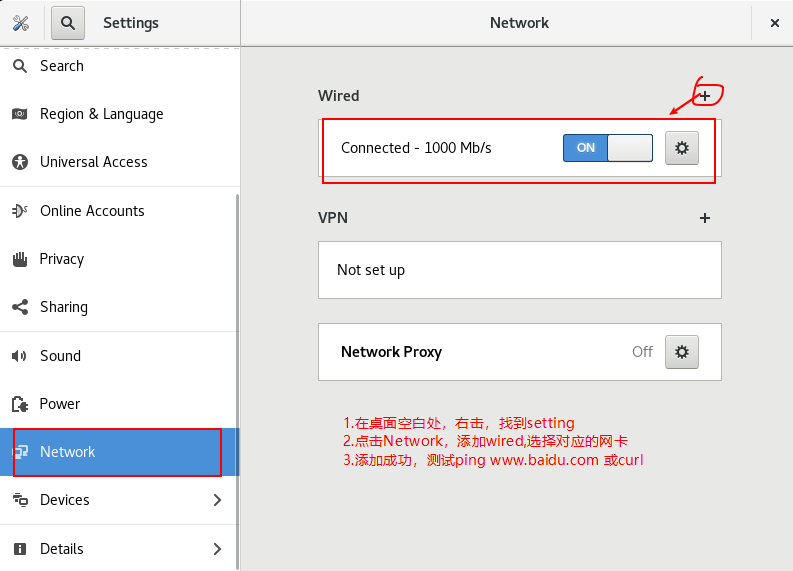Click the VPN Not set up box
The image size is (793, 571).
point(520,270)
